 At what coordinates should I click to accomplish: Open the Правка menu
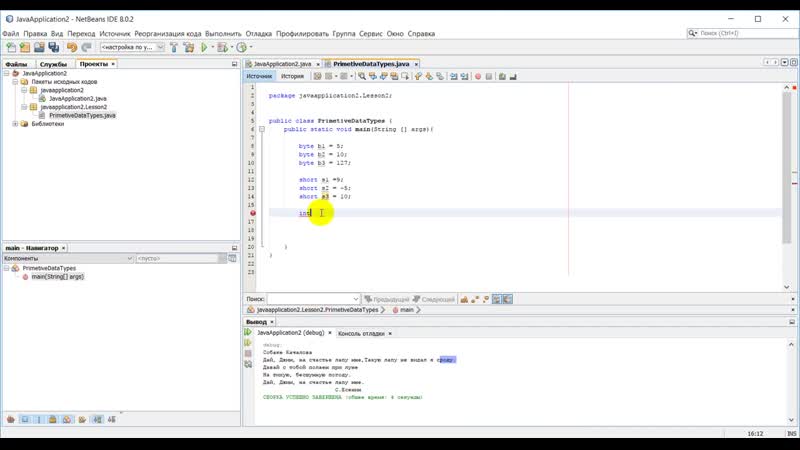(x=35, y=34)
